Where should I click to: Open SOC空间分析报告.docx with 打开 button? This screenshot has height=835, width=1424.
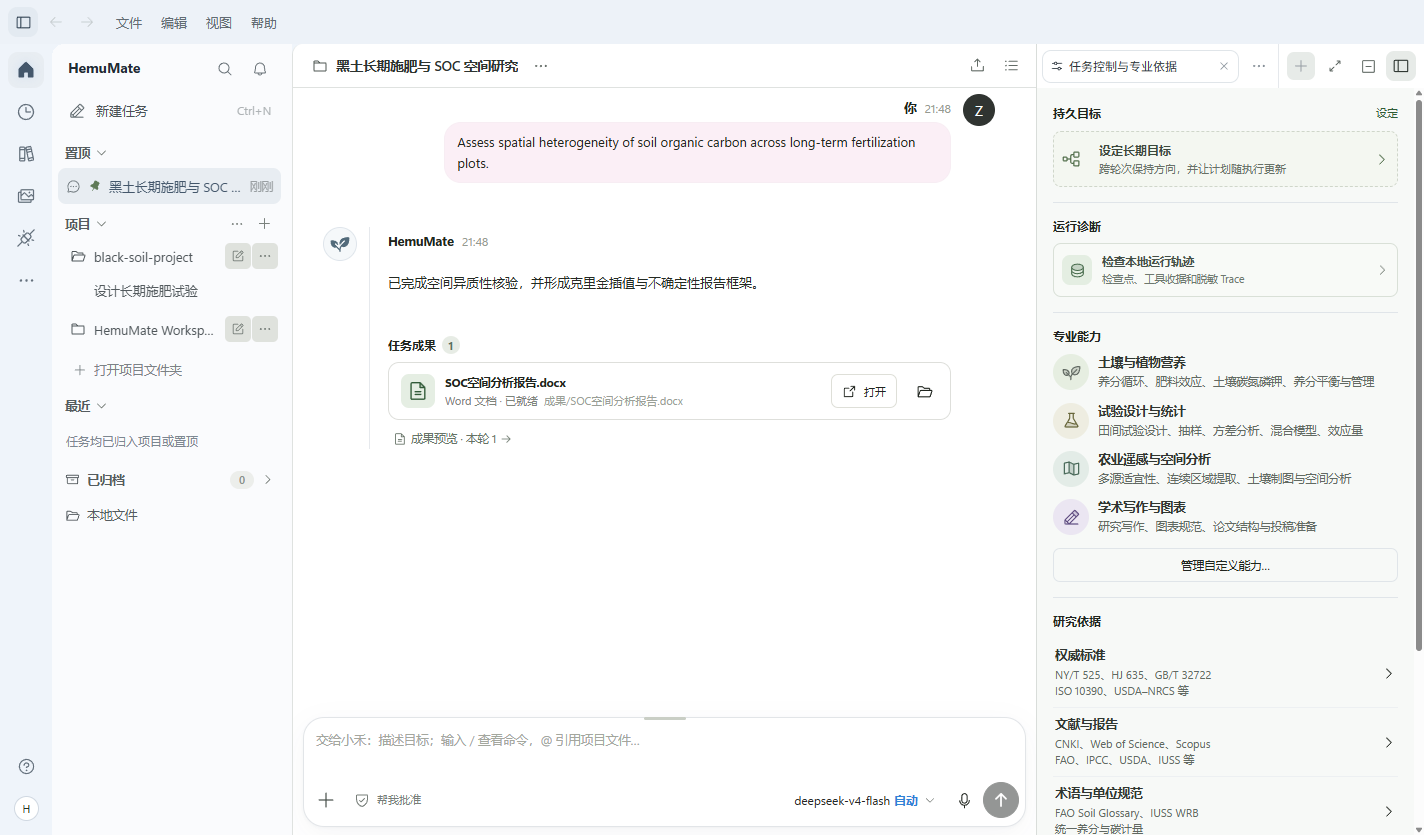864,391
